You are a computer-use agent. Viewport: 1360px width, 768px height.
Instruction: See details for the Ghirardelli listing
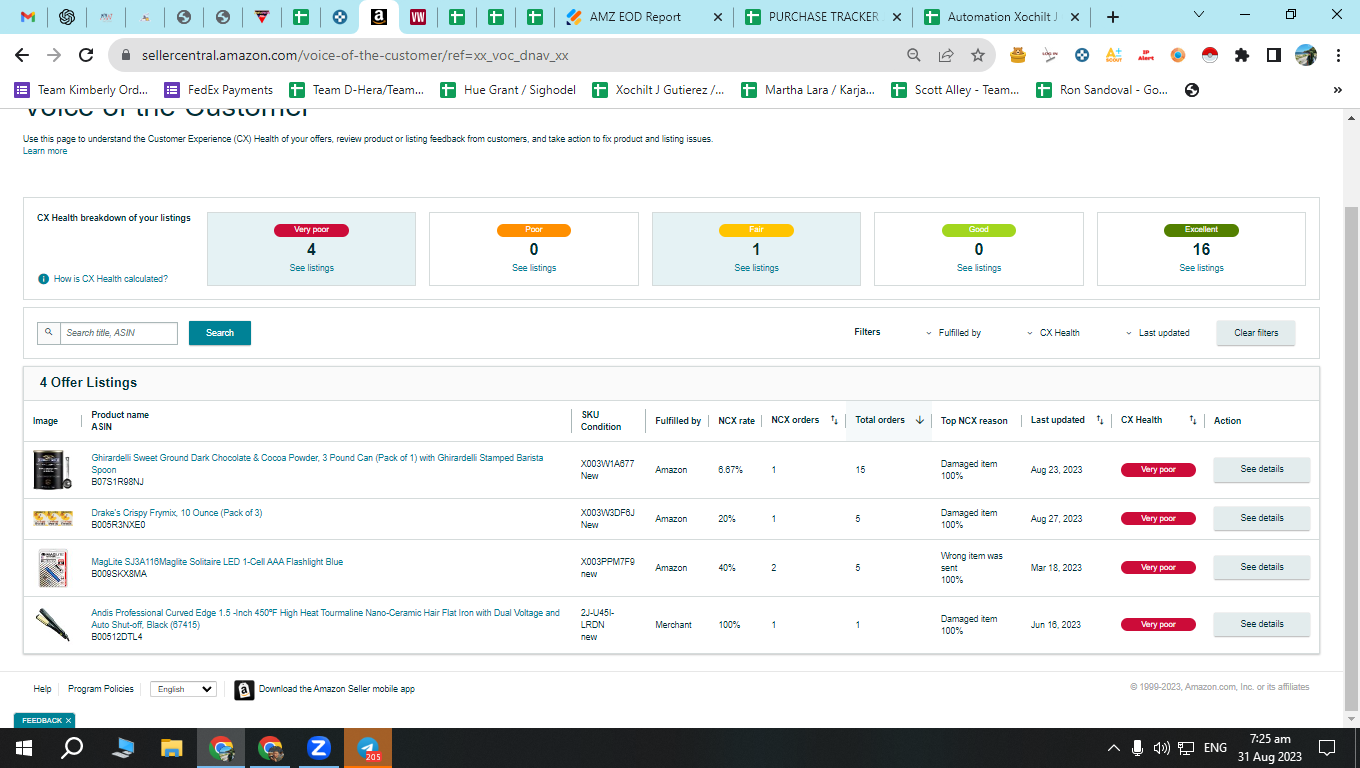[x=1261, y=469]
